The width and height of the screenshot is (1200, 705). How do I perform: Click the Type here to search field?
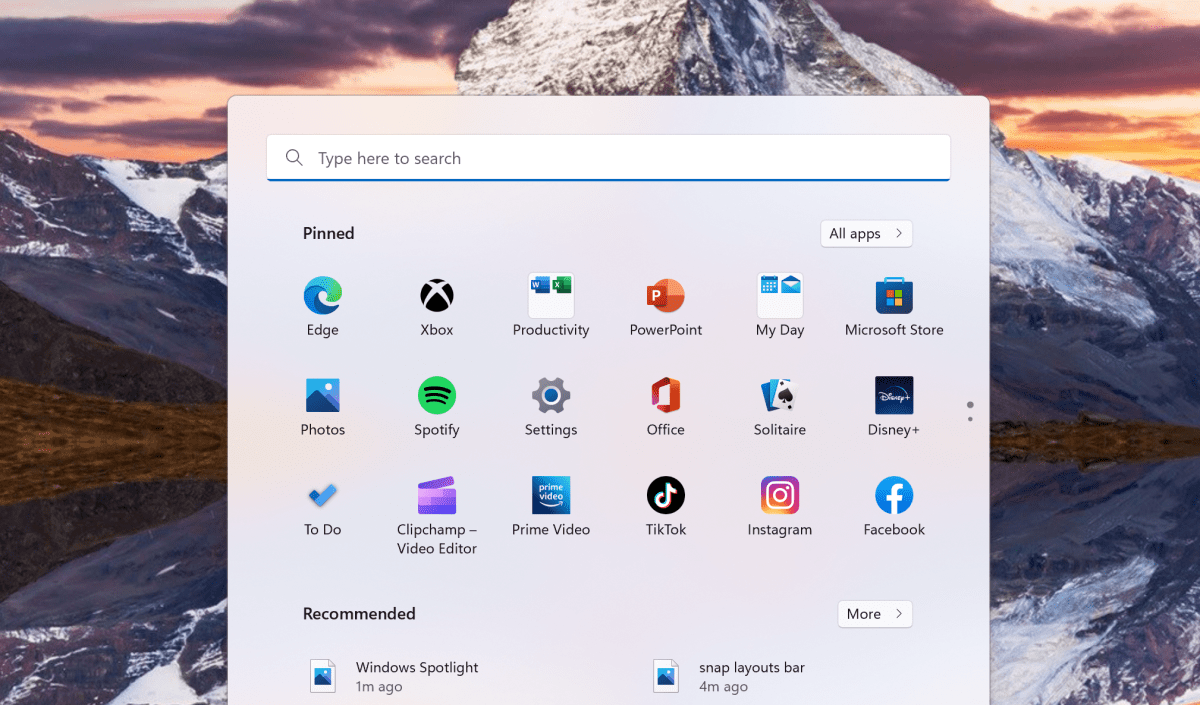tap(608, 158)
